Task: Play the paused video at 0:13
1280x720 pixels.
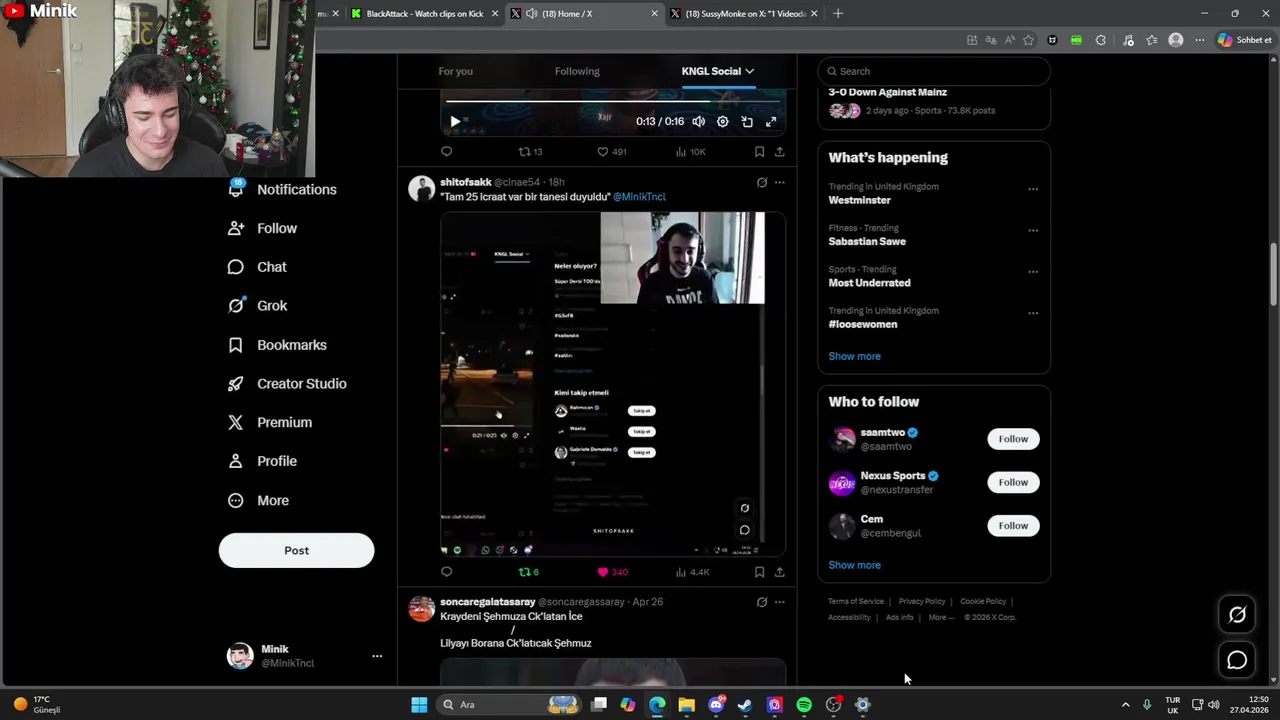Action: [x=455, y=122]
